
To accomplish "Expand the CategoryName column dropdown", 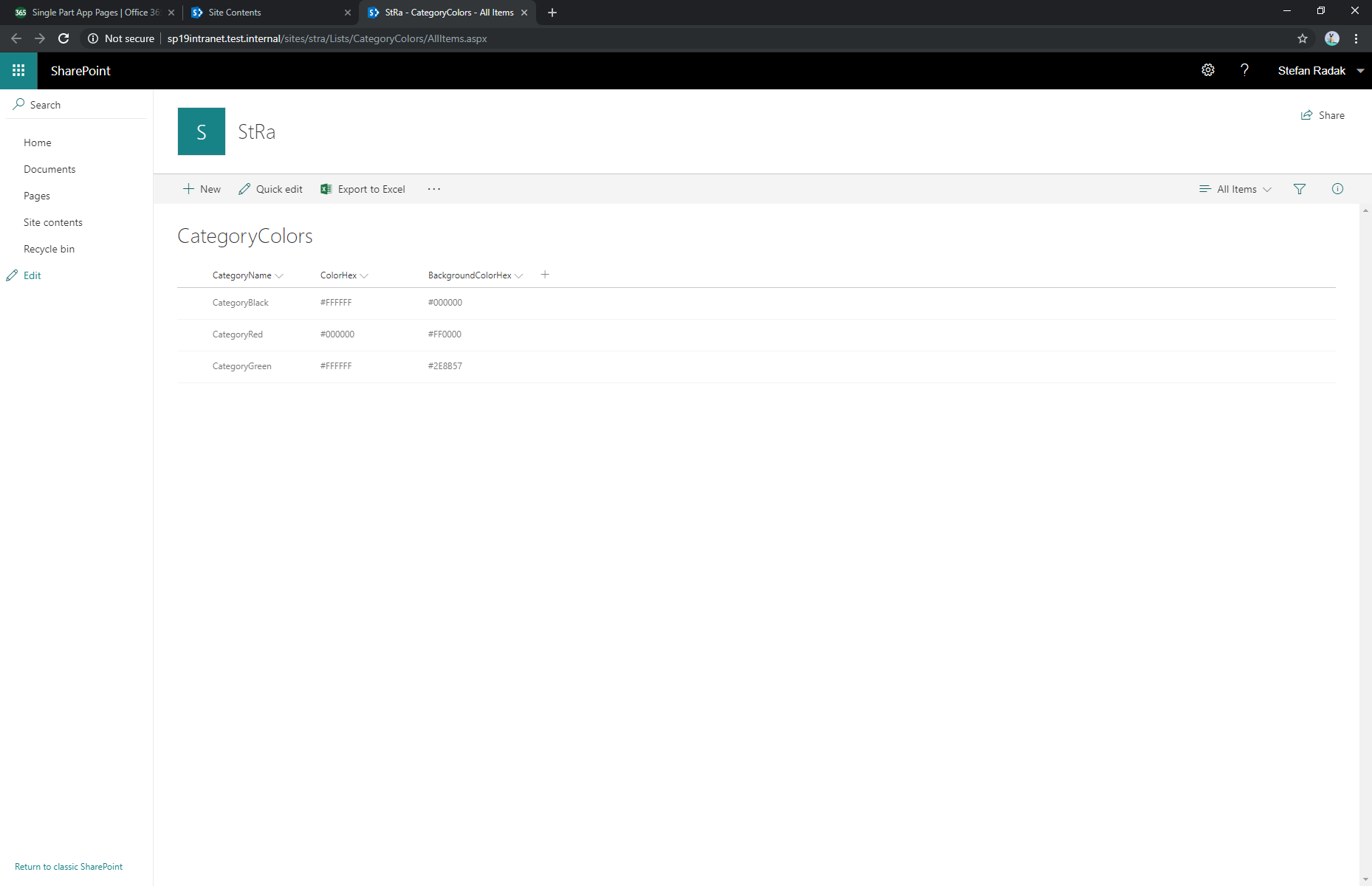I will pyautogui.click(x=279, y=275).
